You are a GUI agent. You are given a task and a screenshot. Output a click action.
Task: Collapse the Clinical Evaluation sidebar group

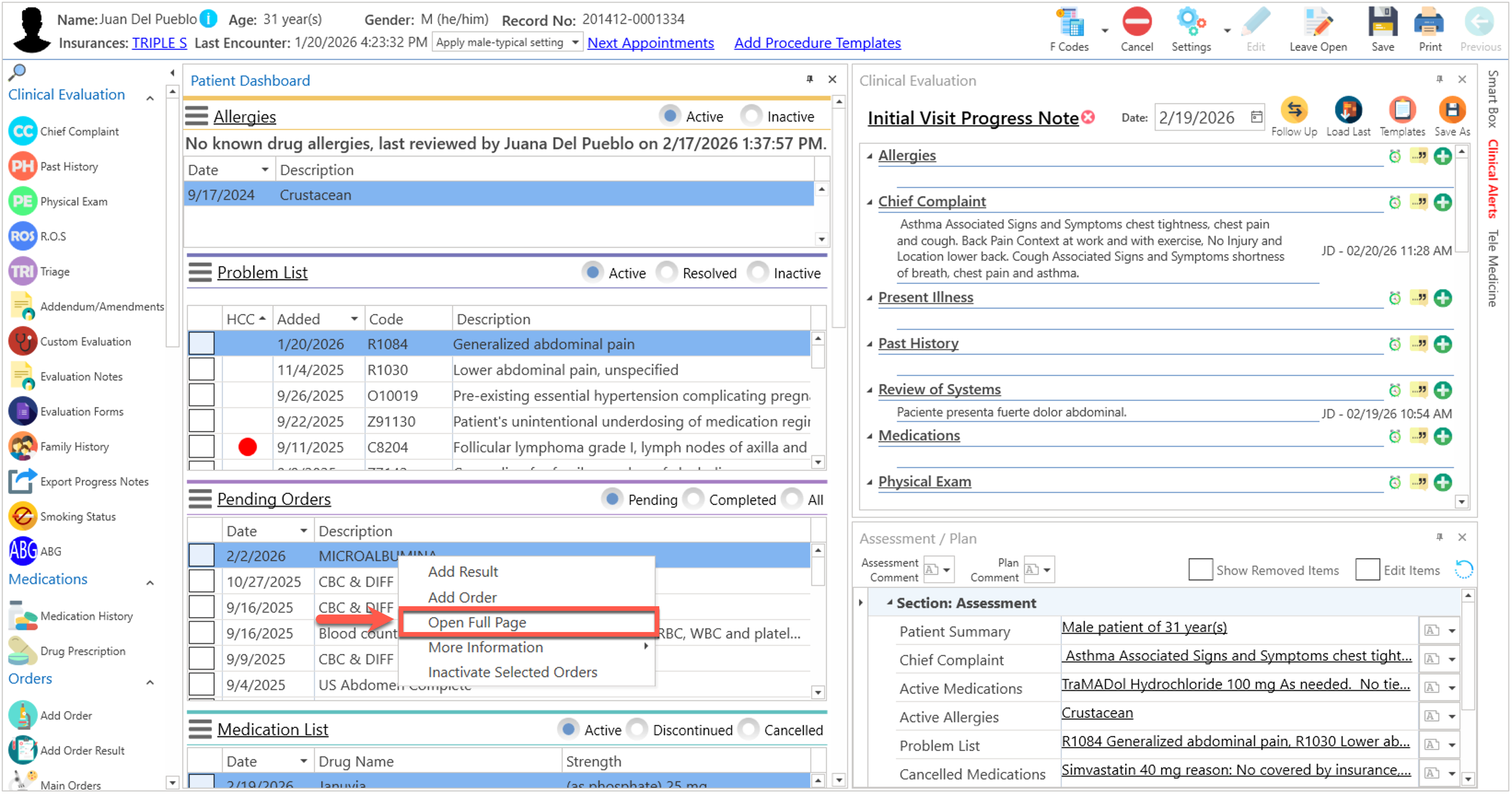[150, 98]
